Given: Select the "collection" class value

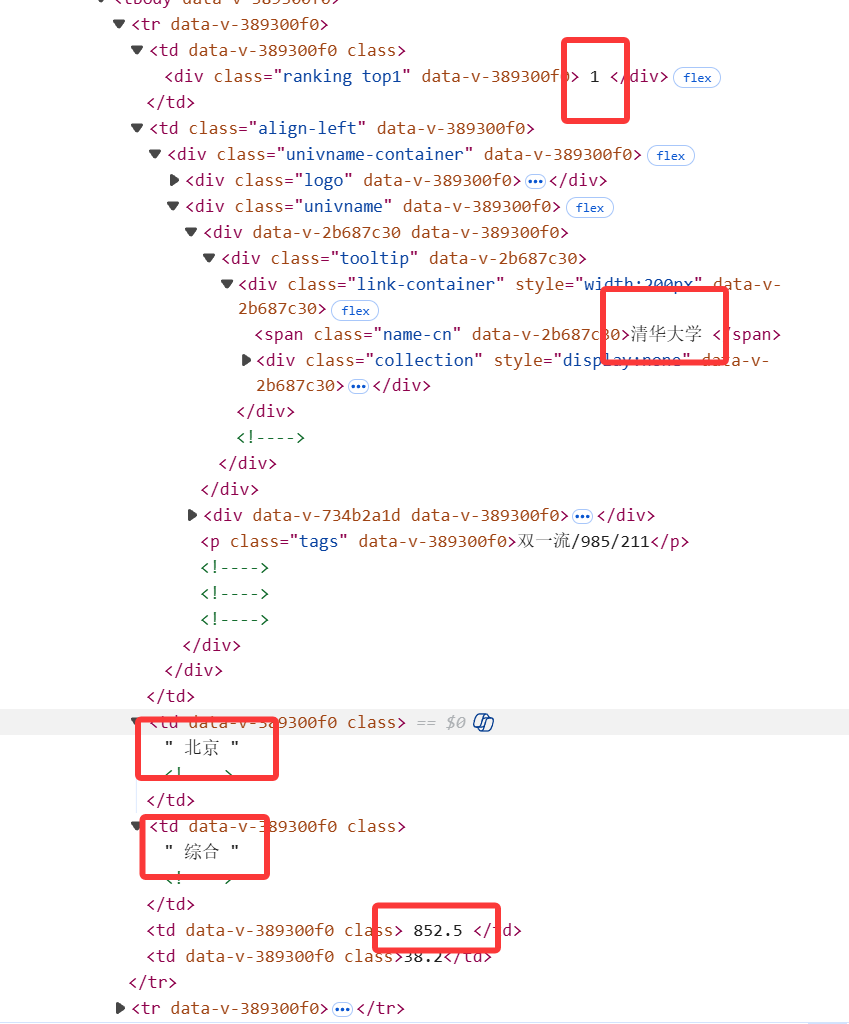Looking at the screenshot, I should pos(423,360).
